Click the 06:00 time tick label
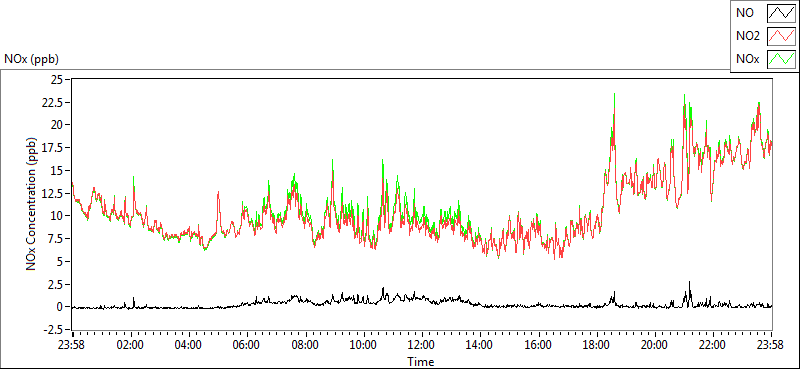Viewport: 800px width, 369px height. [x=247, y=345]
